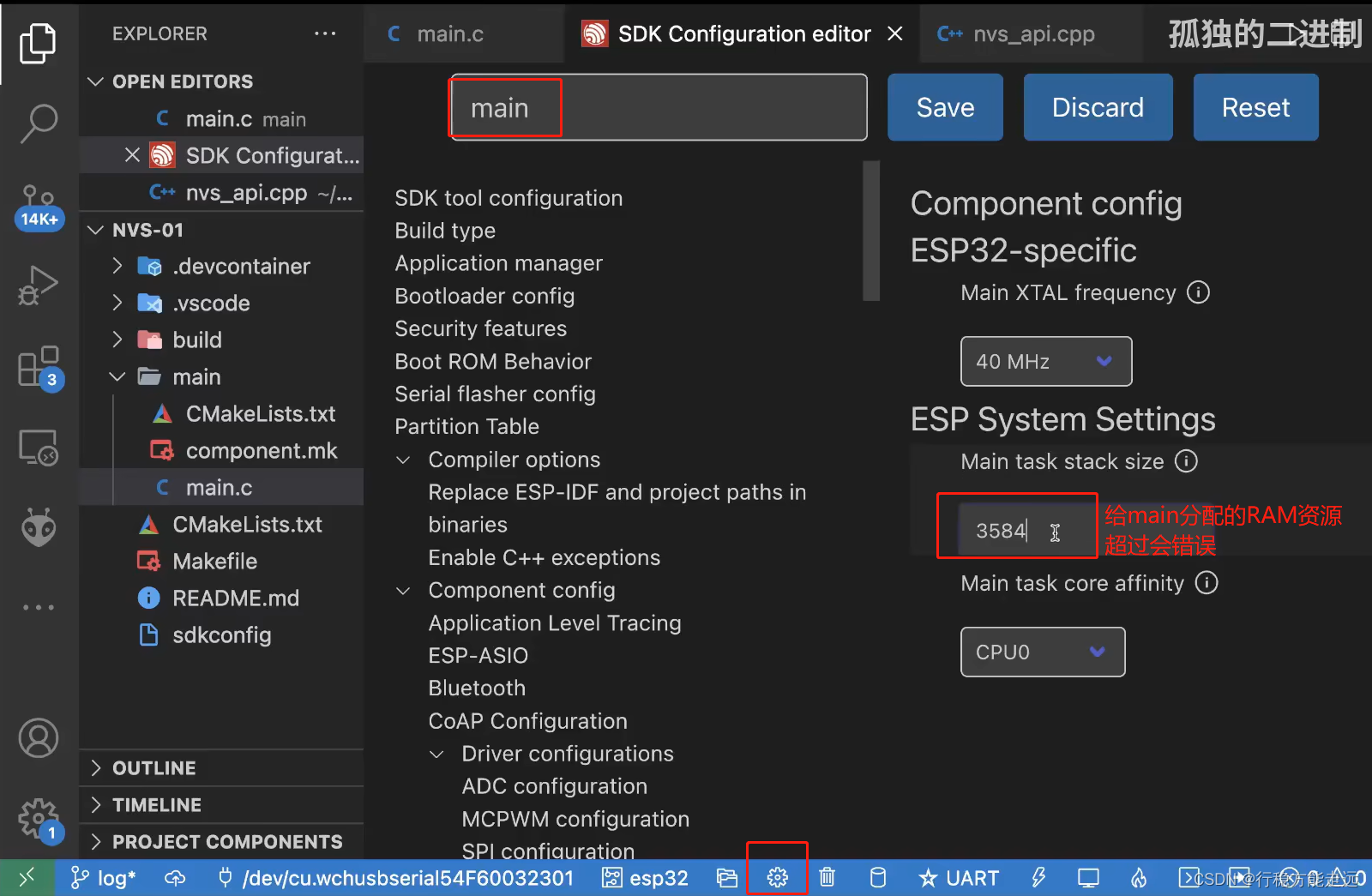
Task: Click the log* git branch in status bar
Action: pos(103,878)
